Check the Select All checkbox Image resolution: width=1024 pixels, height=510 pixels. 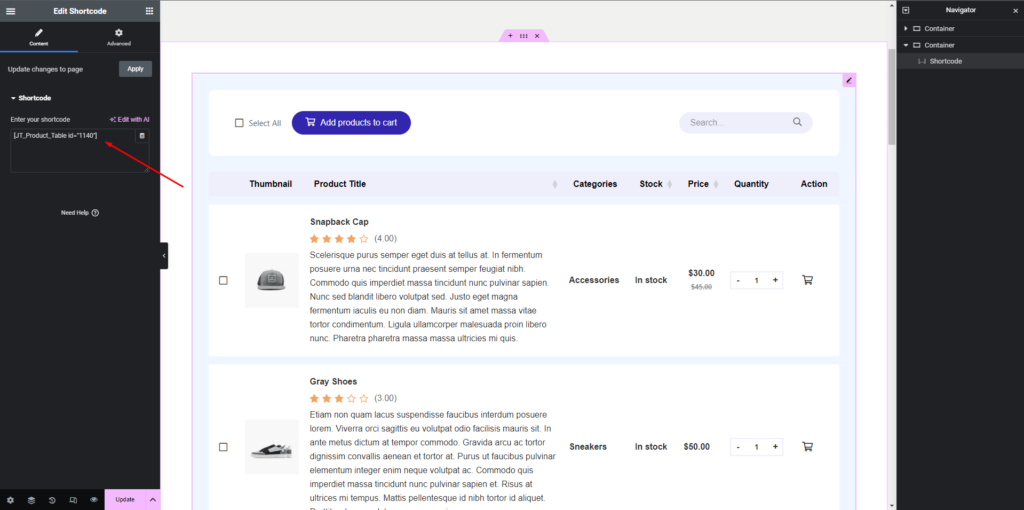coord(239,123)
